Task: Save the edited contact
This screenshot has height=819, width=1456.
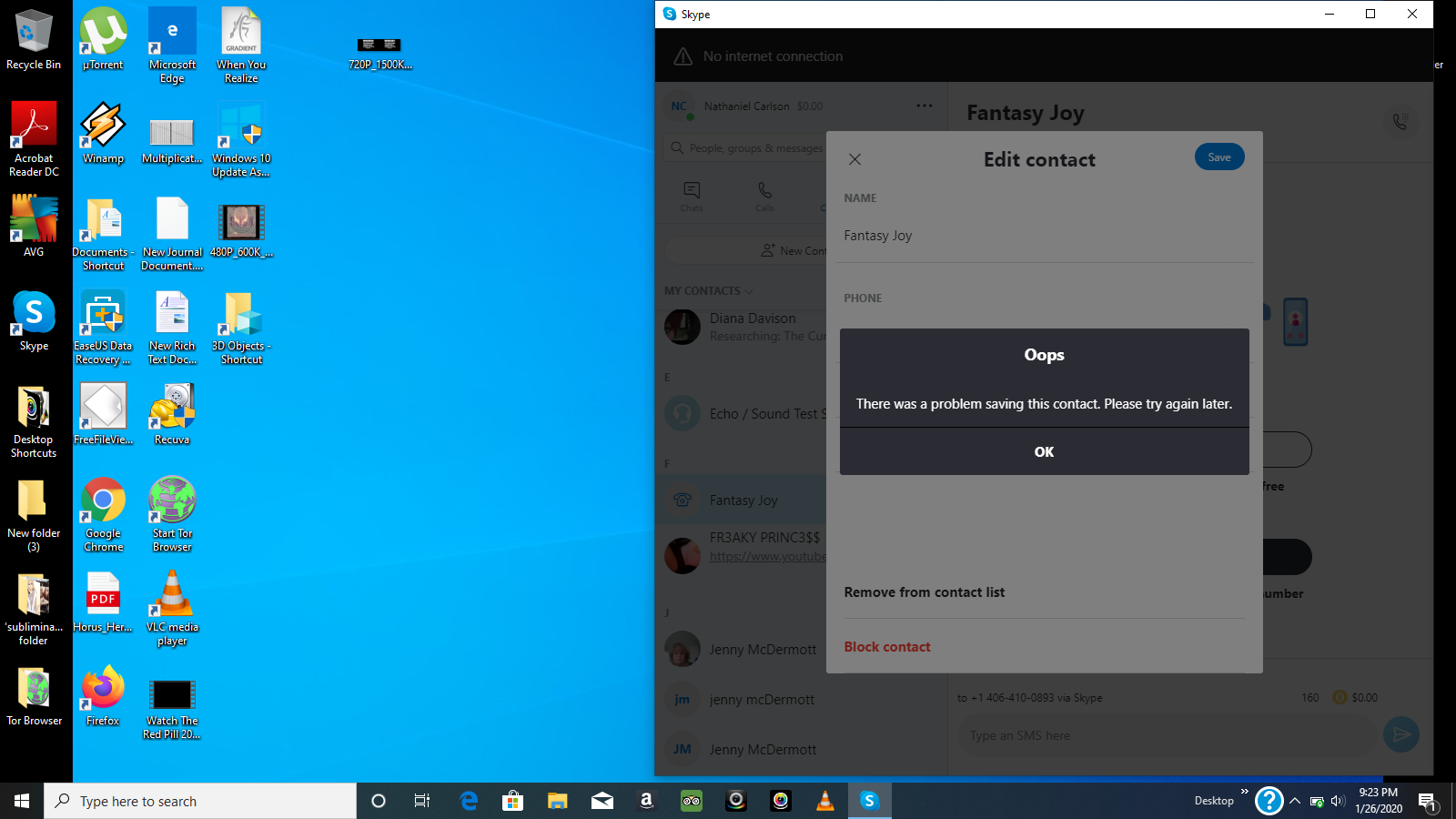Action: point(1219,157)
